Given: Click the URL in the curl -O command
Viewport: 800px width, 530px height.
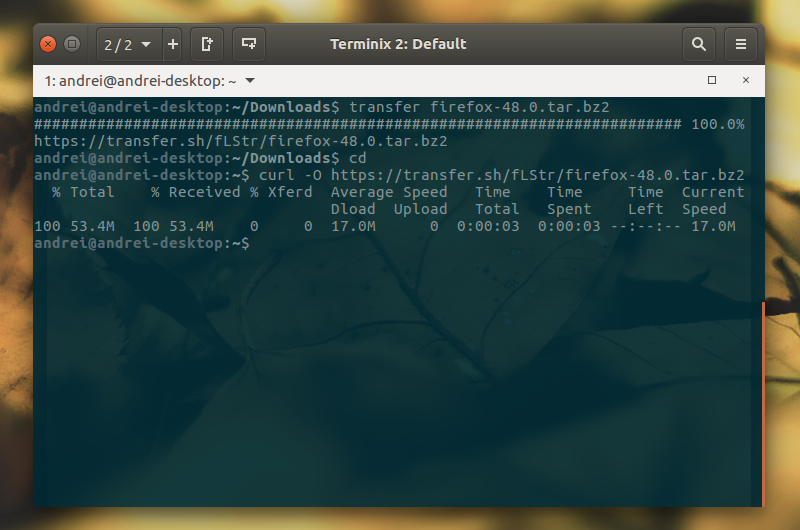Looking at the screenshot, I should (x=537, y=175).
